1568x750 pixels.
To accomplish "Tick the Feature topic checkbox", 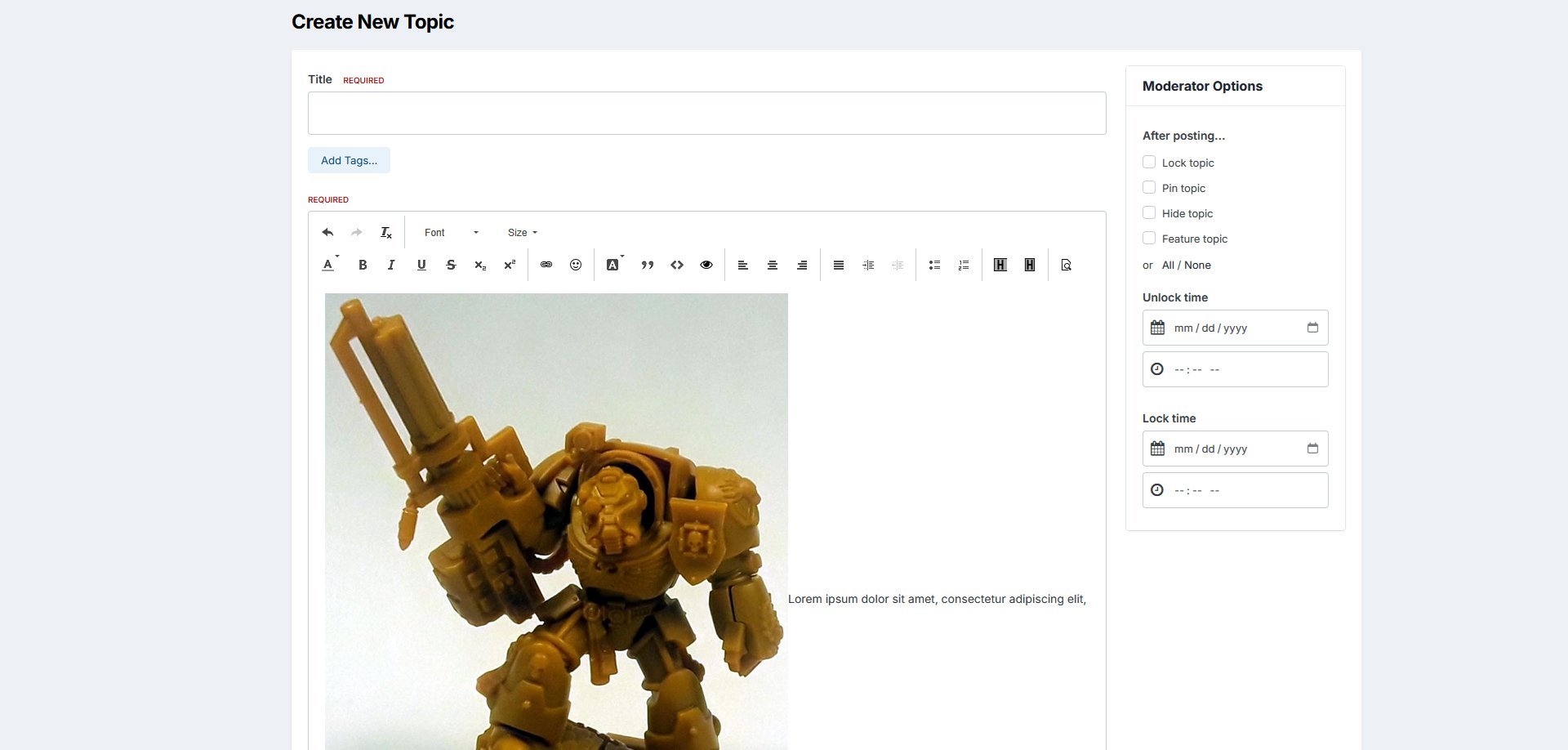I will [x=1149, y=239].
